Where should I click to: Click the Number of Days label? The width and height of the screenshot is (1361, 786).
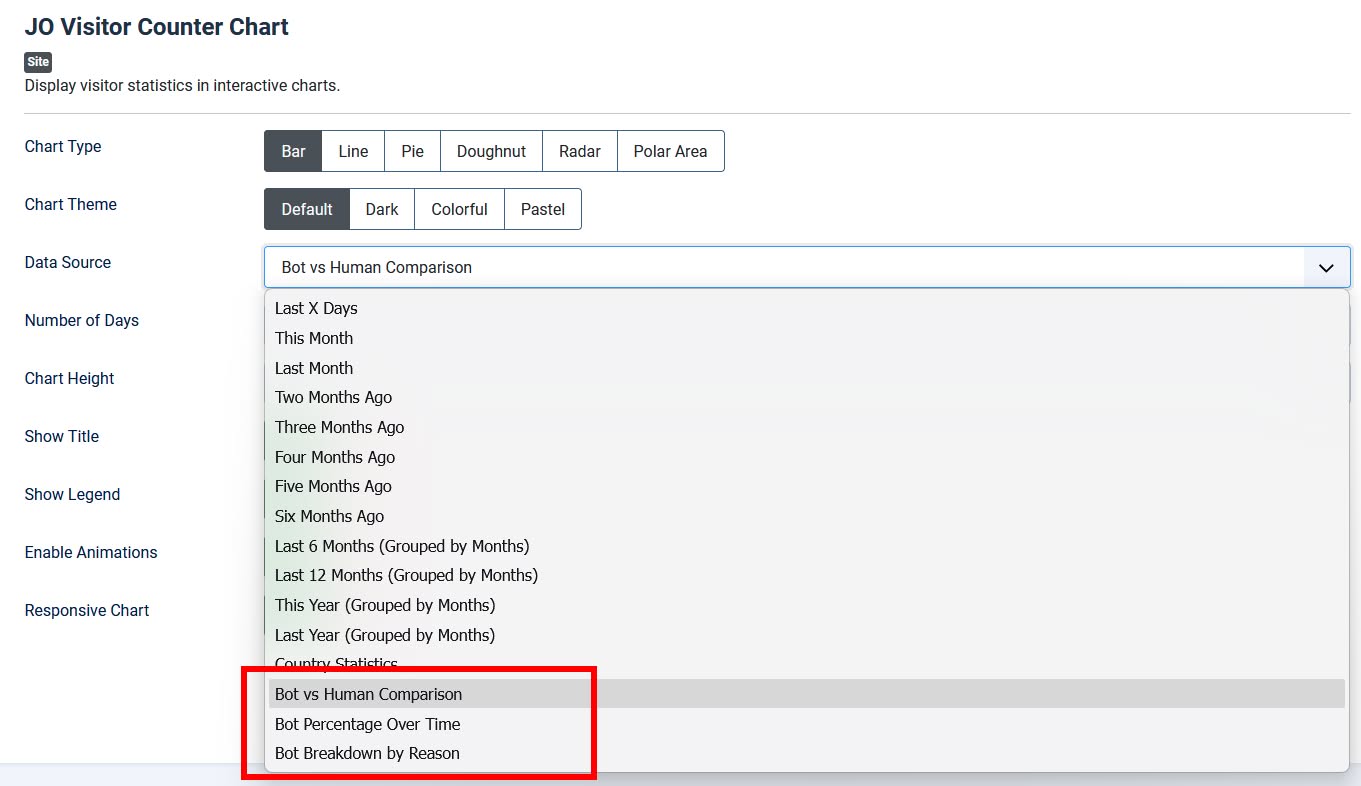[x=82, y=320]
